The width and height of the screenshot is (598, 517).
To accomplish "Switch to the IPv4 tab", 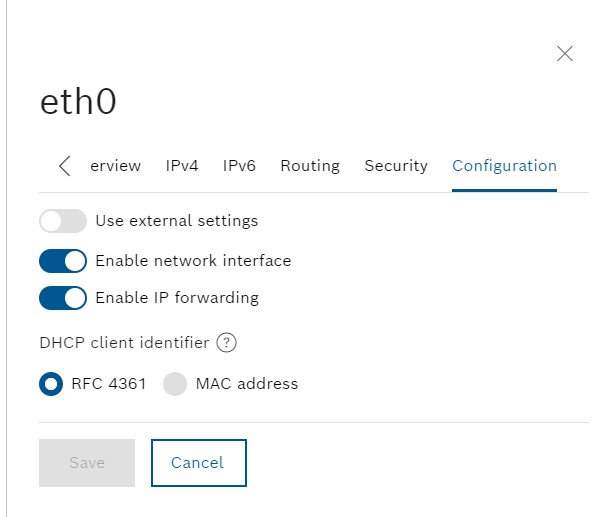I will point(182,166).
